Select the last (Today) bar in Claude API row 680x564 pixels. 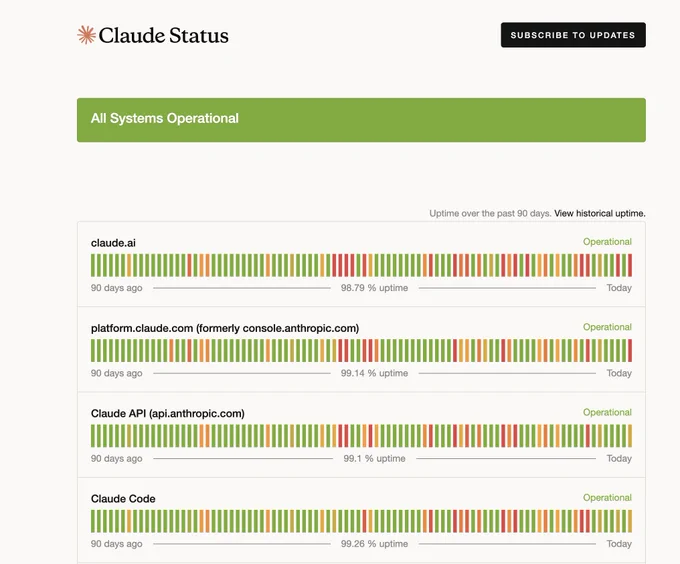click(x=630, y=436)
